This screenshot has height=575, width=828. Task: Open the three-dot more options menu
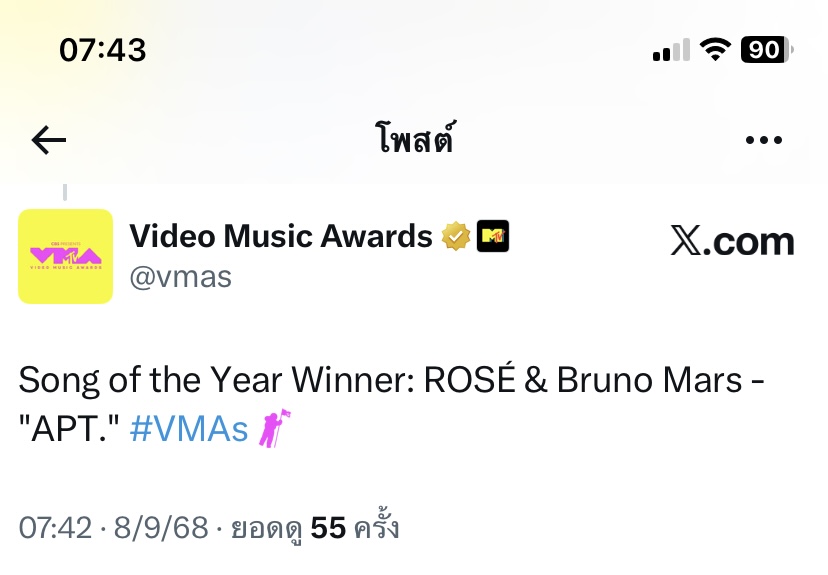[x=764, y=140]
